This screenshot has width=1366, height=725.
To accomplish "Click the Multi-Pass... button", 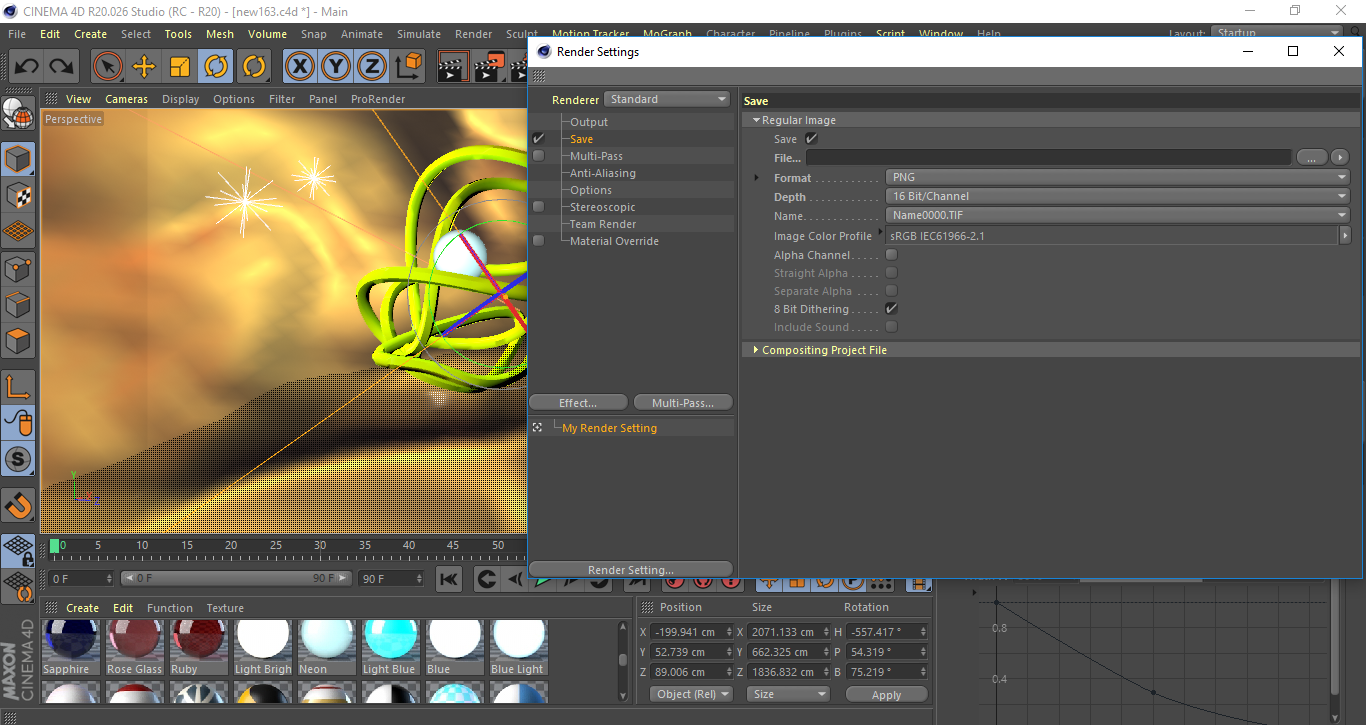I will (x=683, y=403).
